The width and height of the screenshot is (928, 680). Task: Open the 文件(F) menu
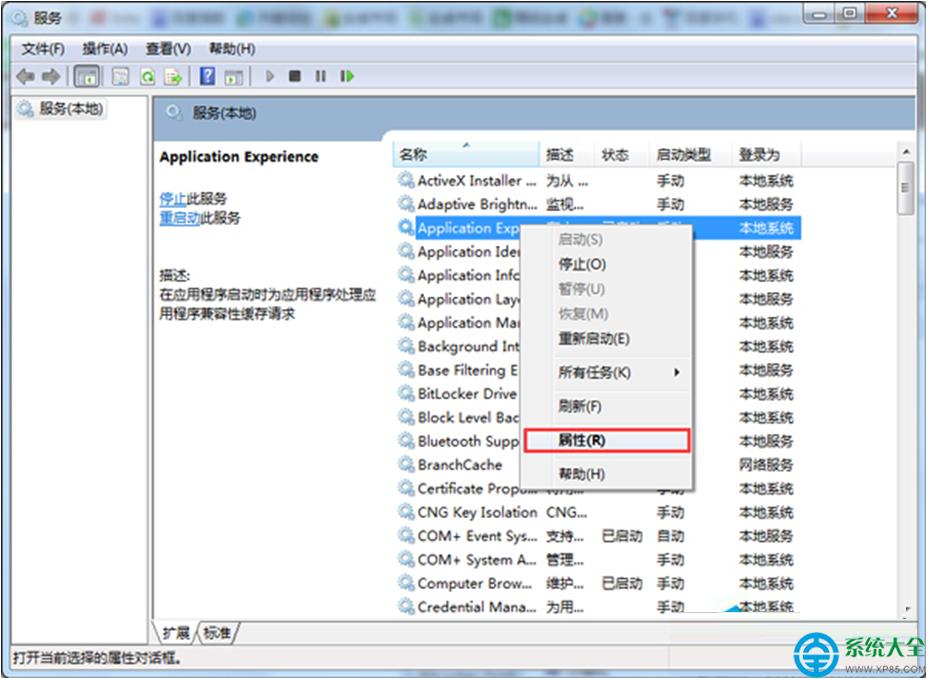(x=43, y=49)
